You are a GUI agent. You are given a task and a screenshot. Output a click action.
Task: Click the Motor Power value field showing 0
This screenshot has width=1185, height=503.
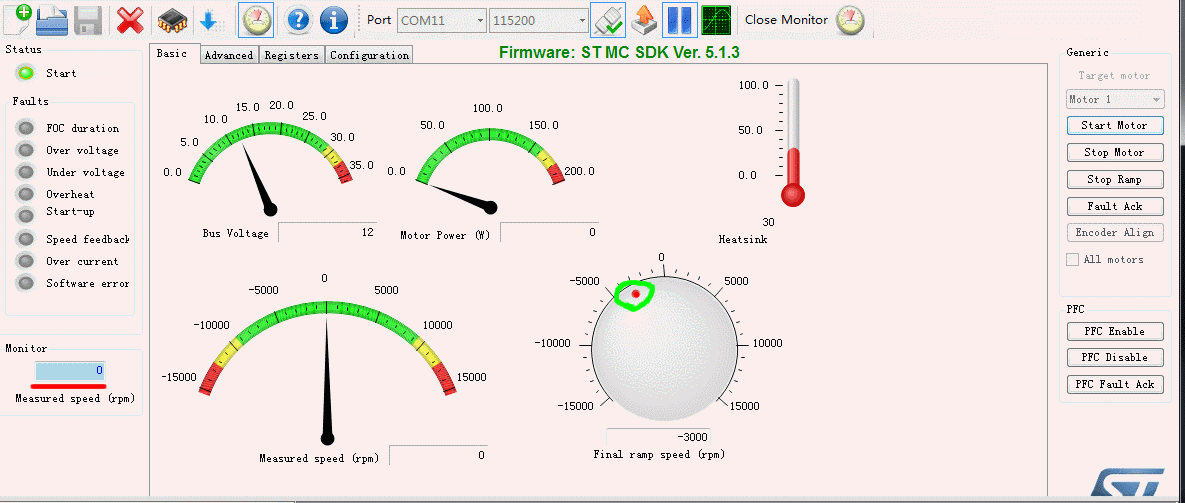(x=549, y=232)
